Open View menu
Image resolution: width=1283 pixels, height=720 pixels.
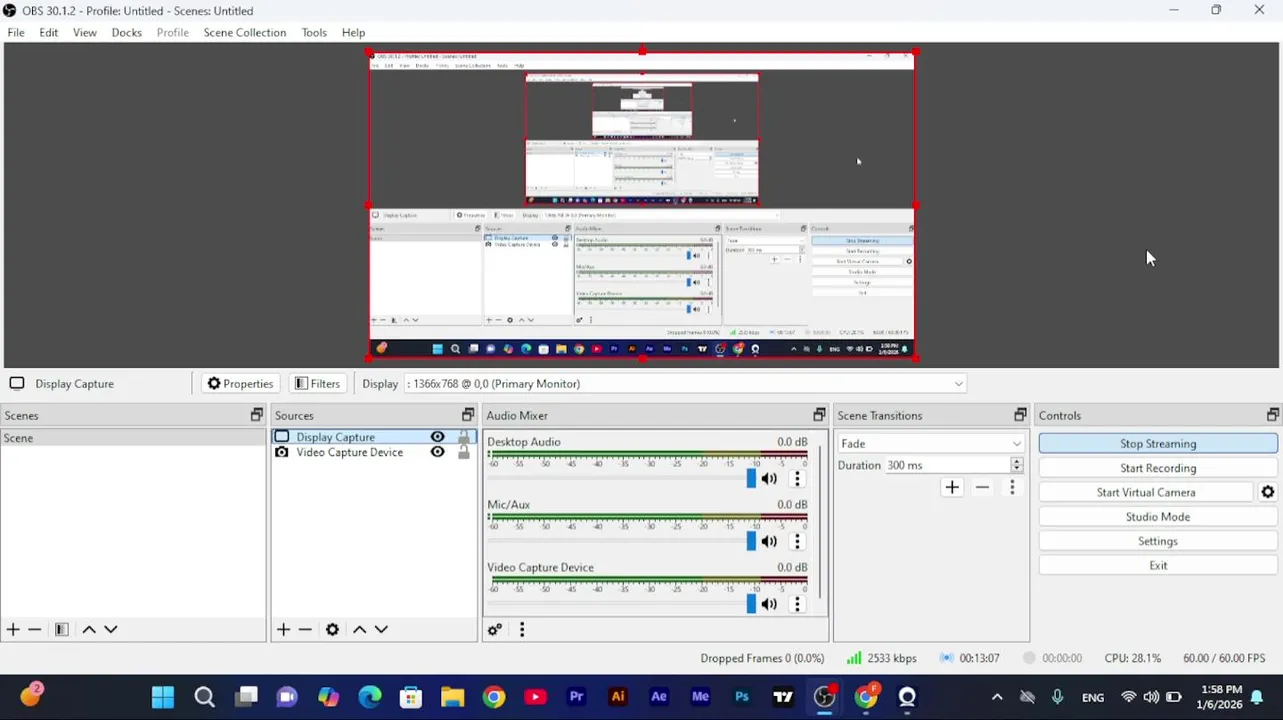click(x=85, y=32)
